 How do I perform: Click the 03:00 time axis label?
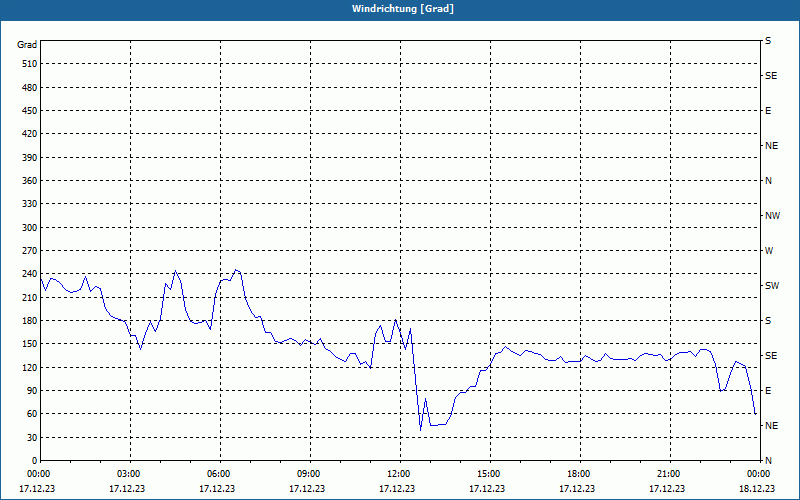pyautogui.click(x=129, y=474)
